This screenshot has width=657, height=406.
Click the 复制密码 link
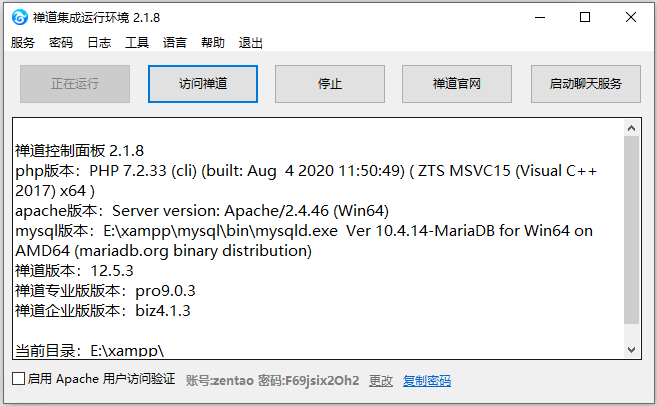427,380
